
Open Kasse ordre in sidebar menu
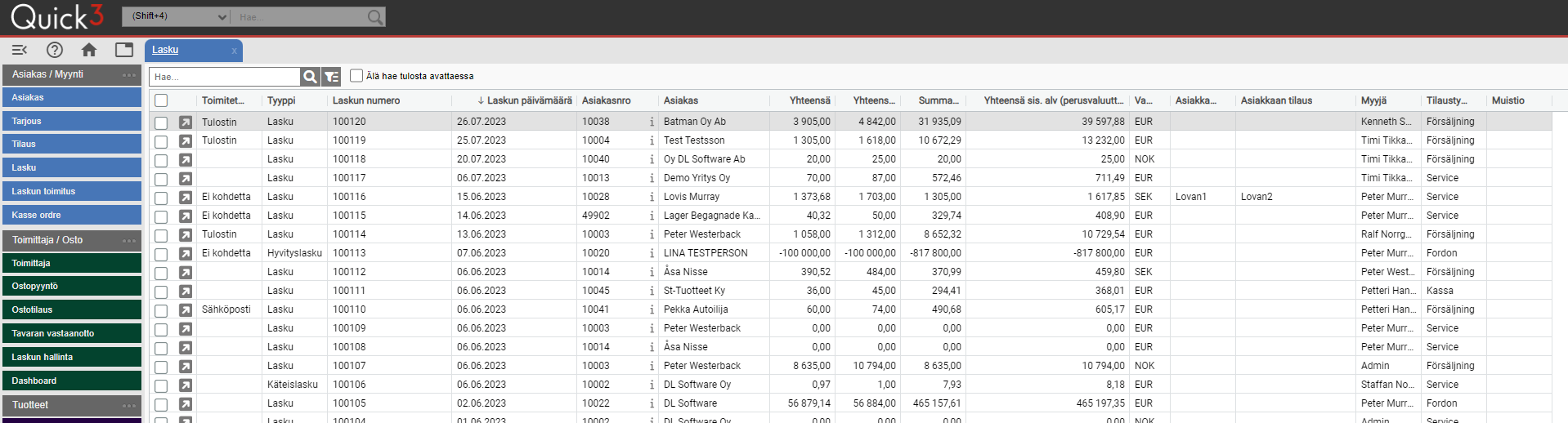(x=72, y=215)
